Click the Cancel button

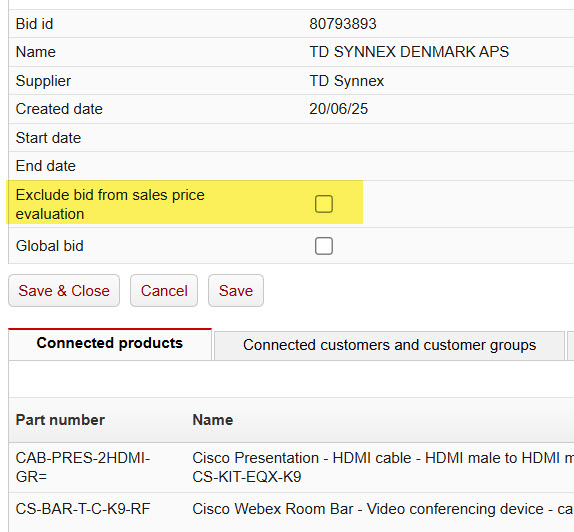pos(164,291)
